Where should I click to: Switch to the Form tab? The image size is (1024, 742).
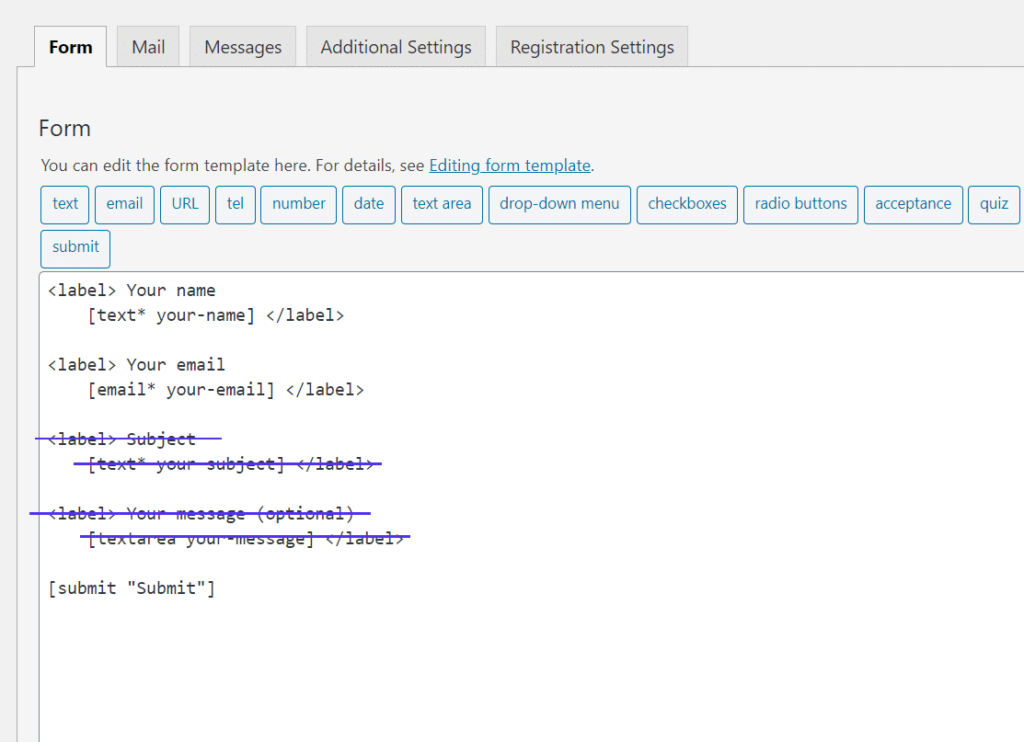[x=70, y=47]
